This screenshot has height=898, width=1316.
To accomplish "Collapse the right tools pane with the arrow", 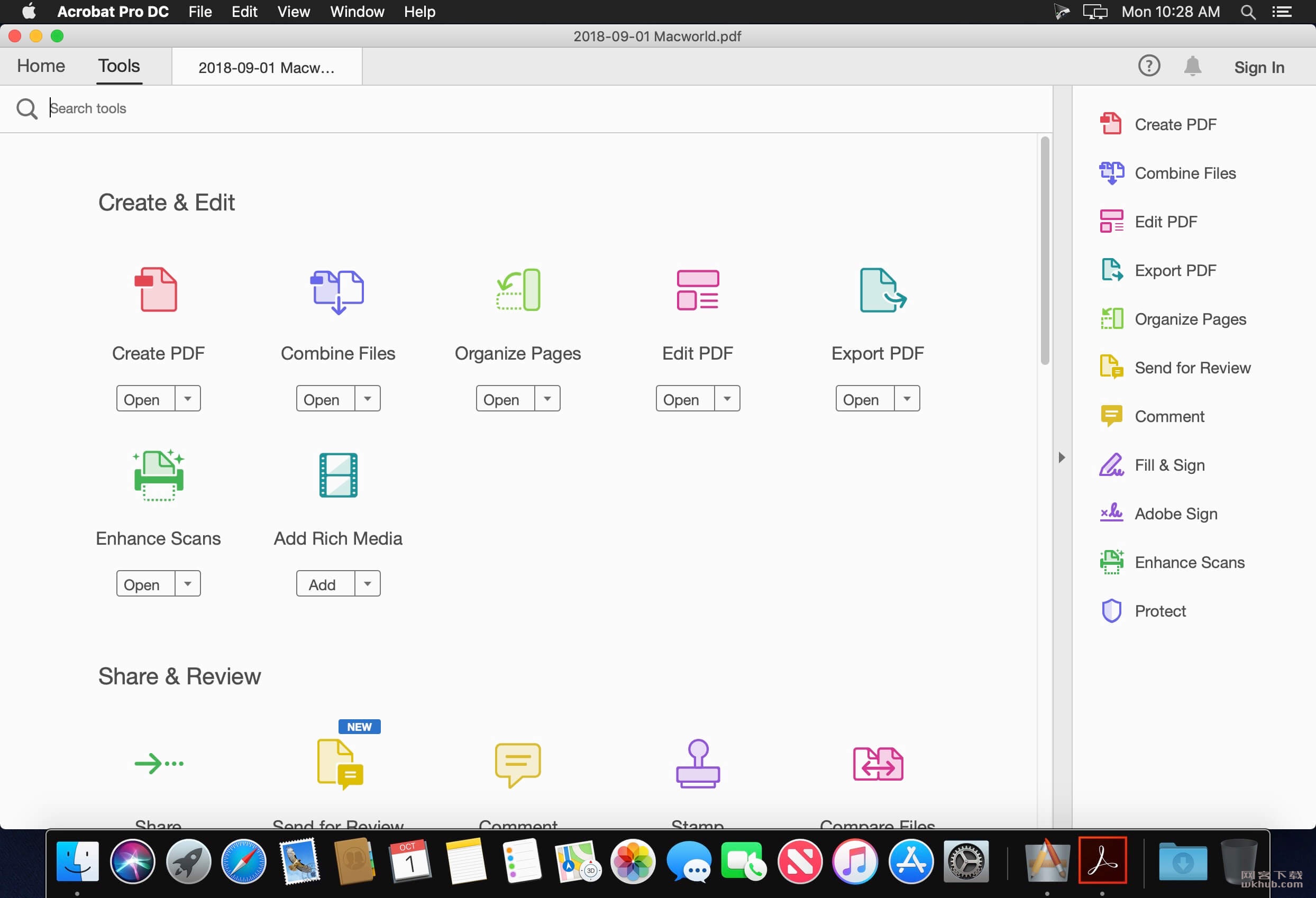I will point(1062,457).
